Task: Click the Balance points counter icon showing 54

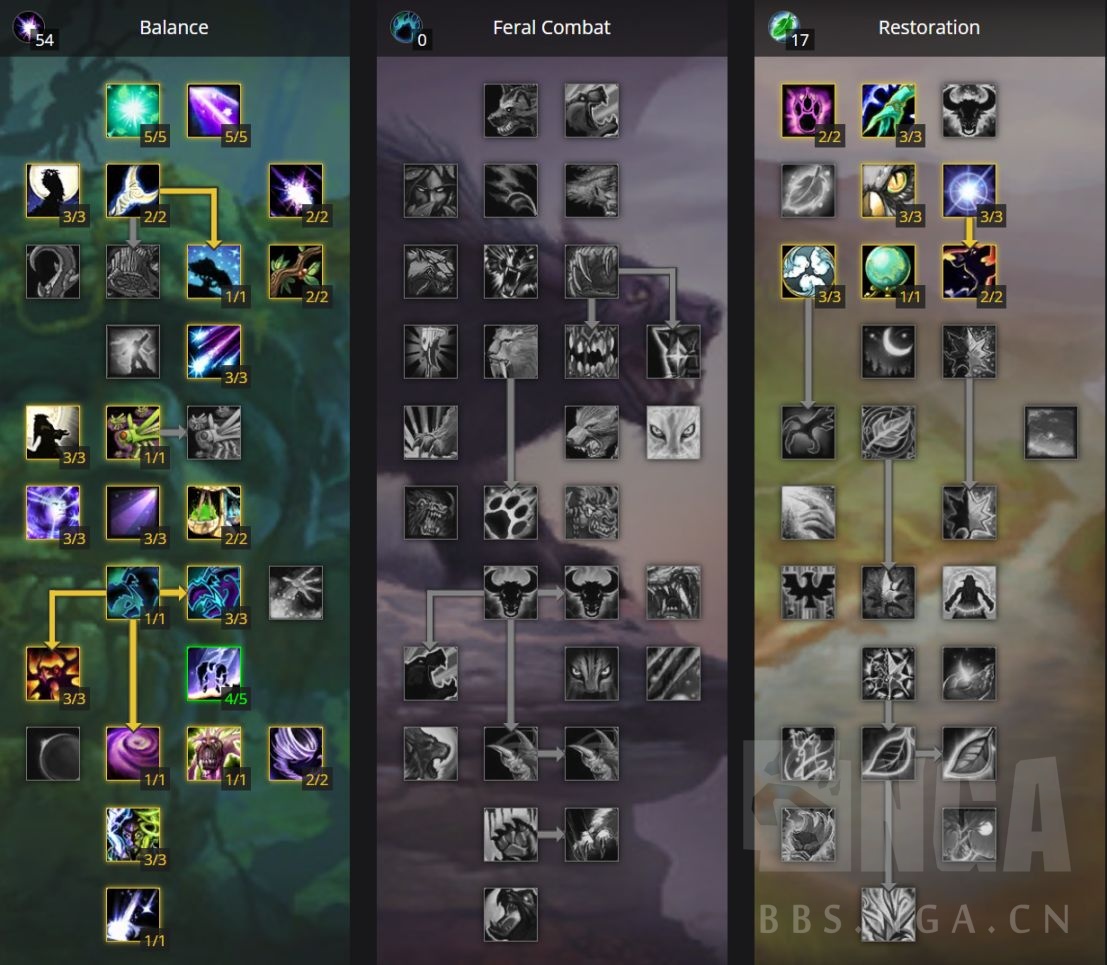Action: [x=29, y=27]
